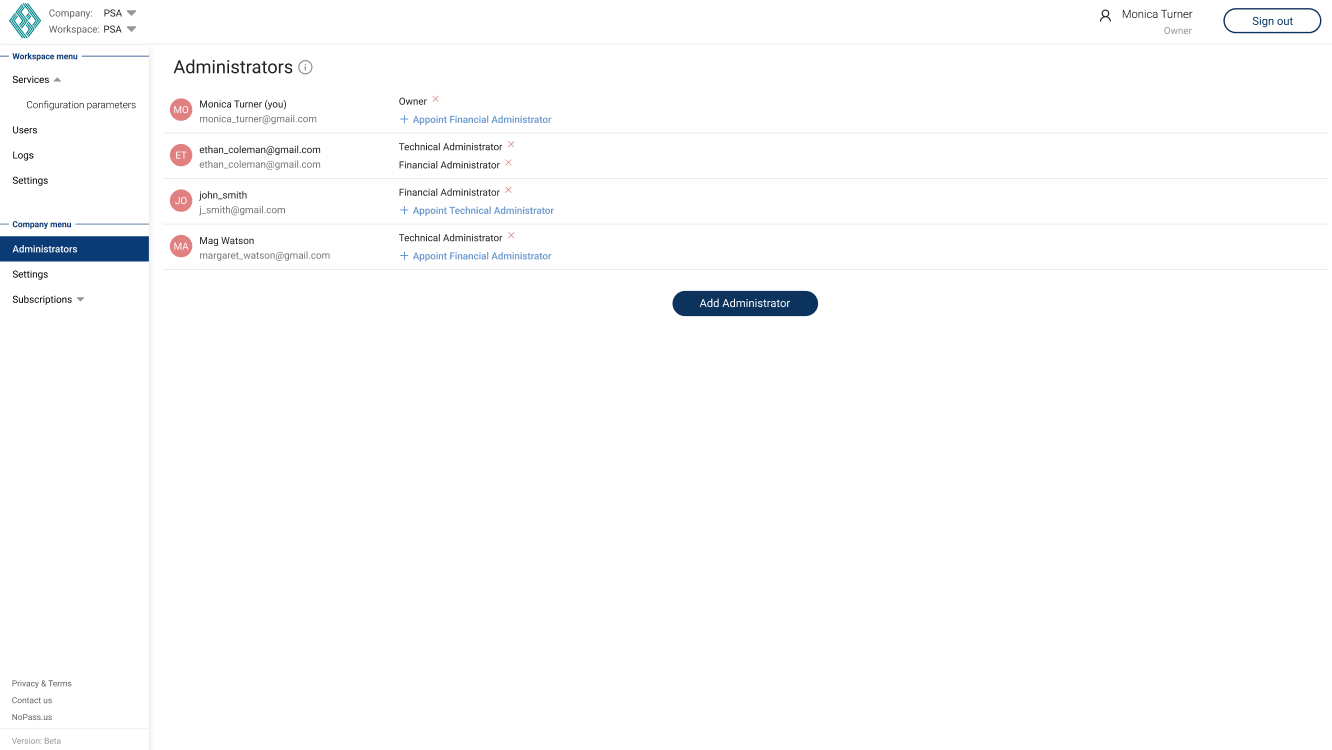Click the user profile icon near Monica Turner
The image size is (1332, 750).
click(1105, 16)
